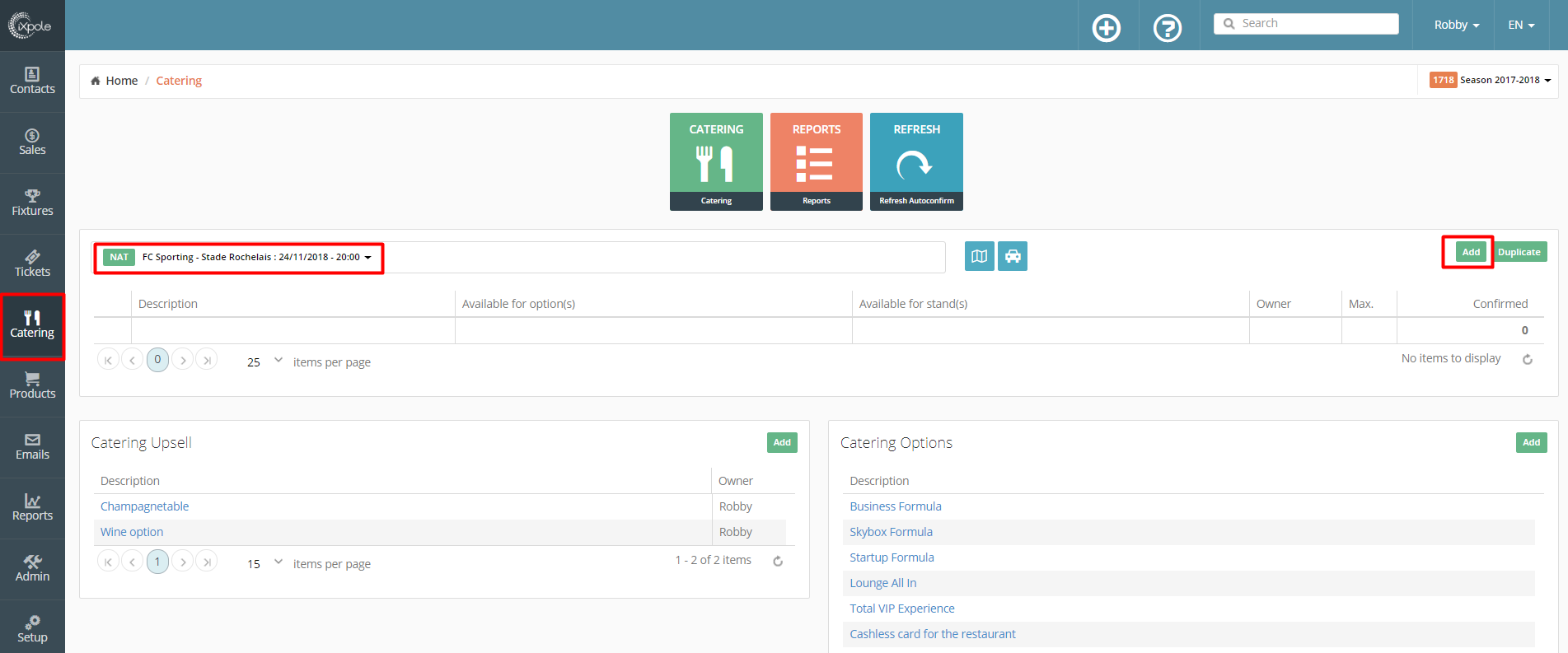Open the Season 2017-2018 selector

coord(1491,80)
